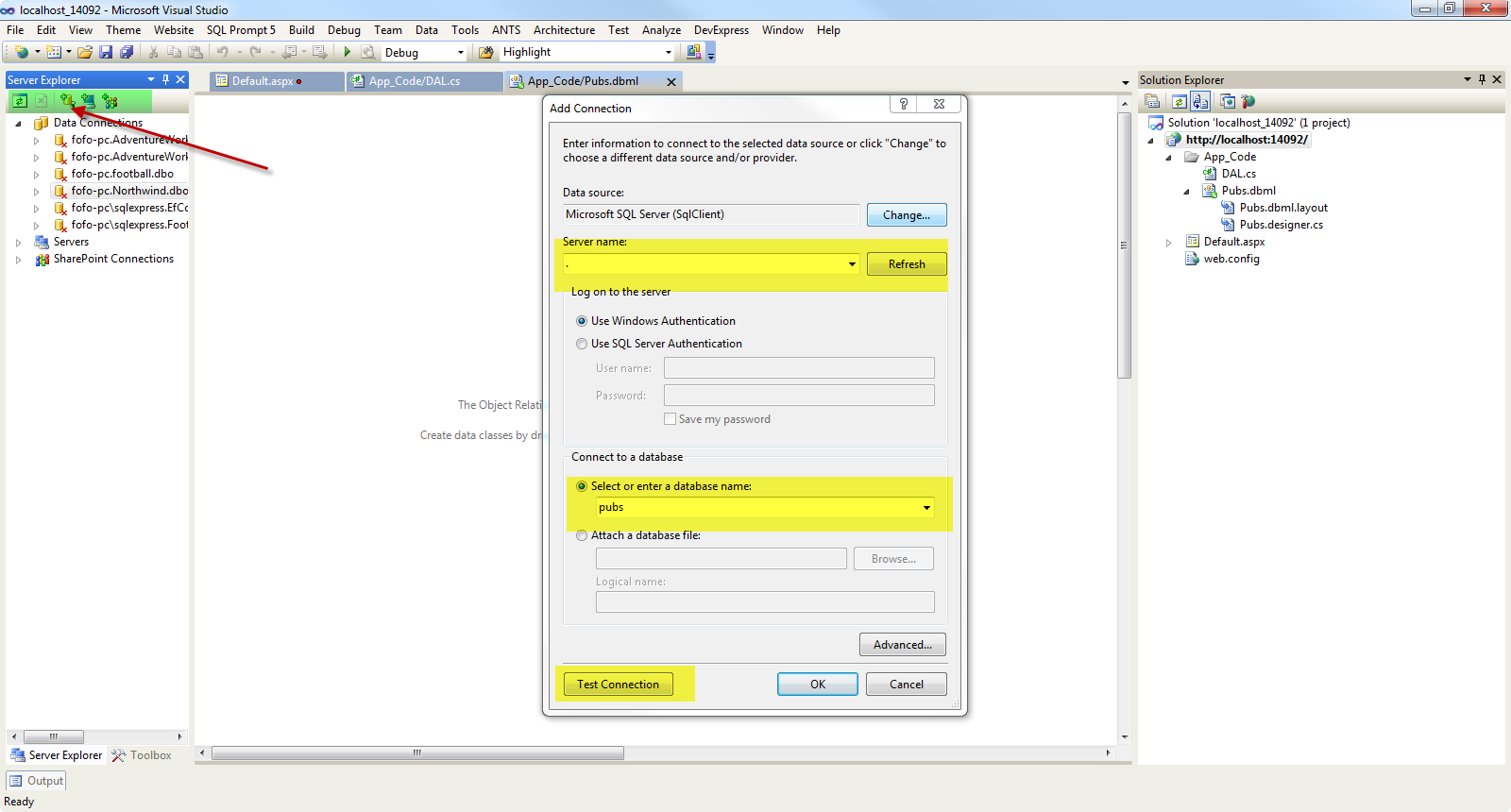The image size is (1511, 812).
Task: Click the help question mark in Add Connection
Action: [x=904, y=104]
